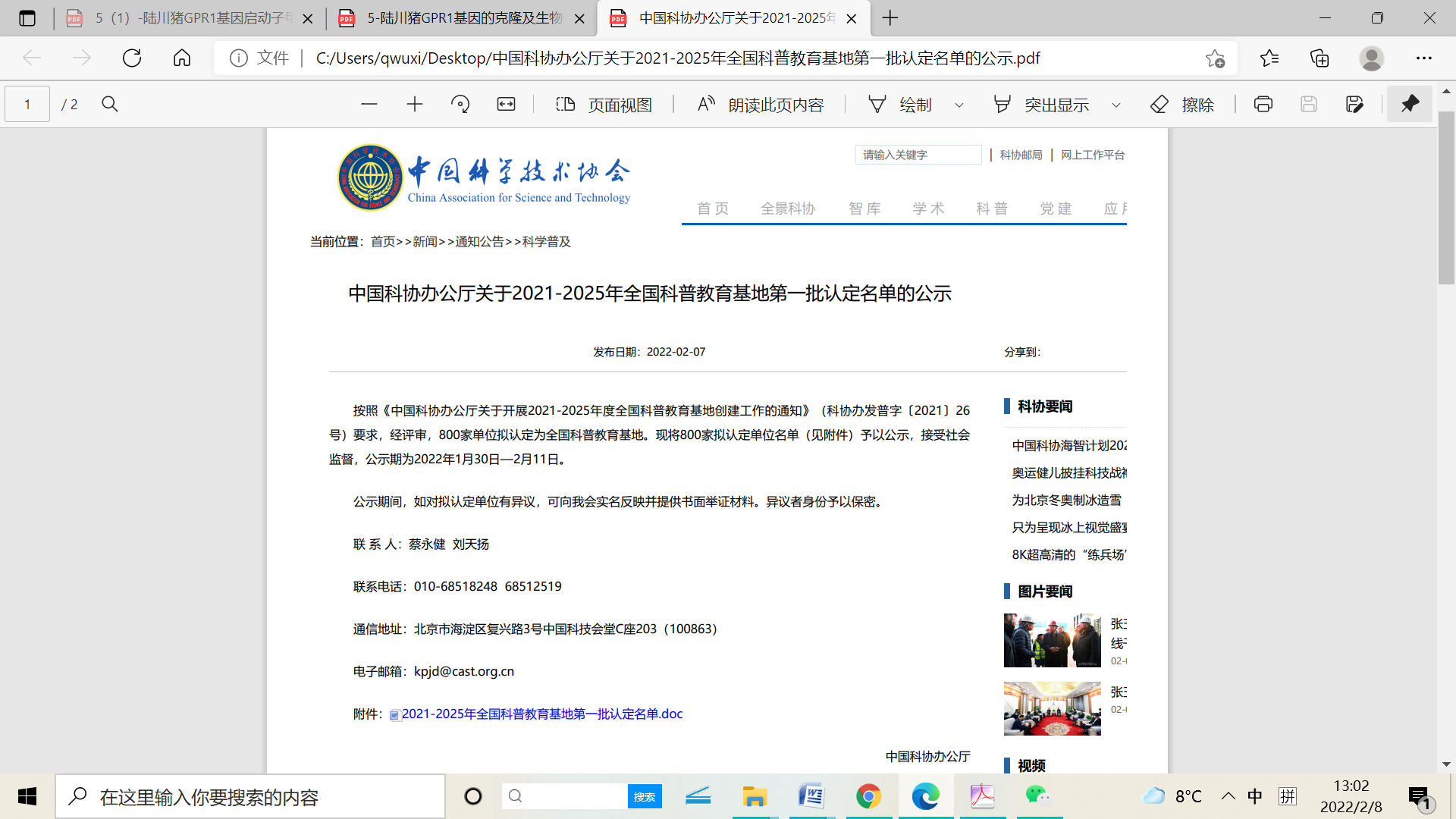This screenshot has width=1456, height=819.
Task: Select the 突出显示 highlight tool
Action: click(x=1041, y=105)
